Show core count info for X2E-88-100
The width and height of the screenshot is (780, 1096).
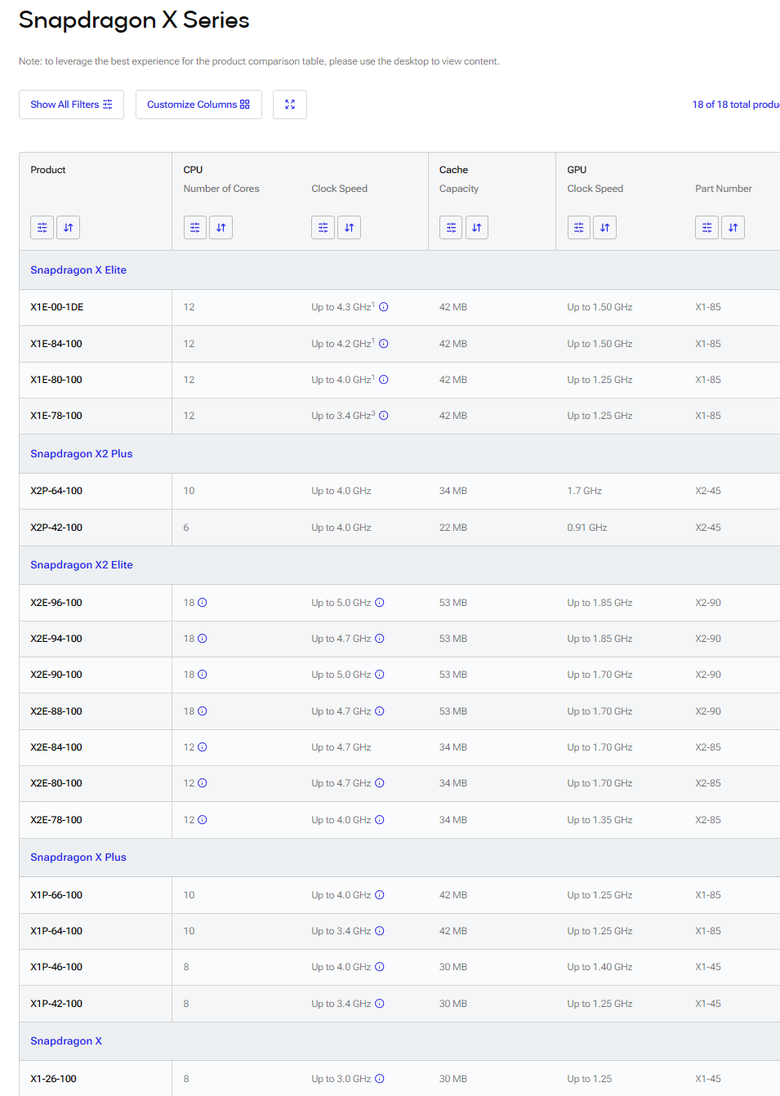click(202, 711)
